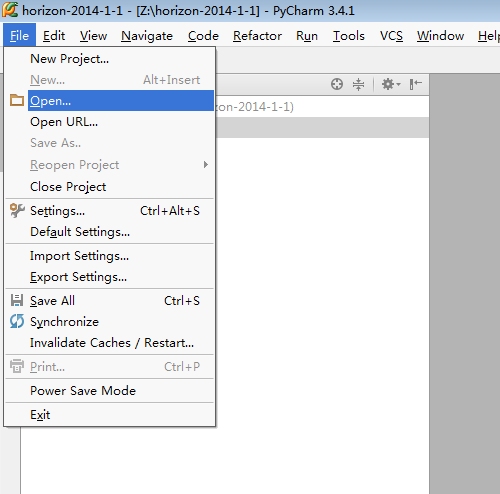Screen dimensions: 500x494
Task: Click the disabled New... Alt+Insert entry
Action: (x=109, y=80)
